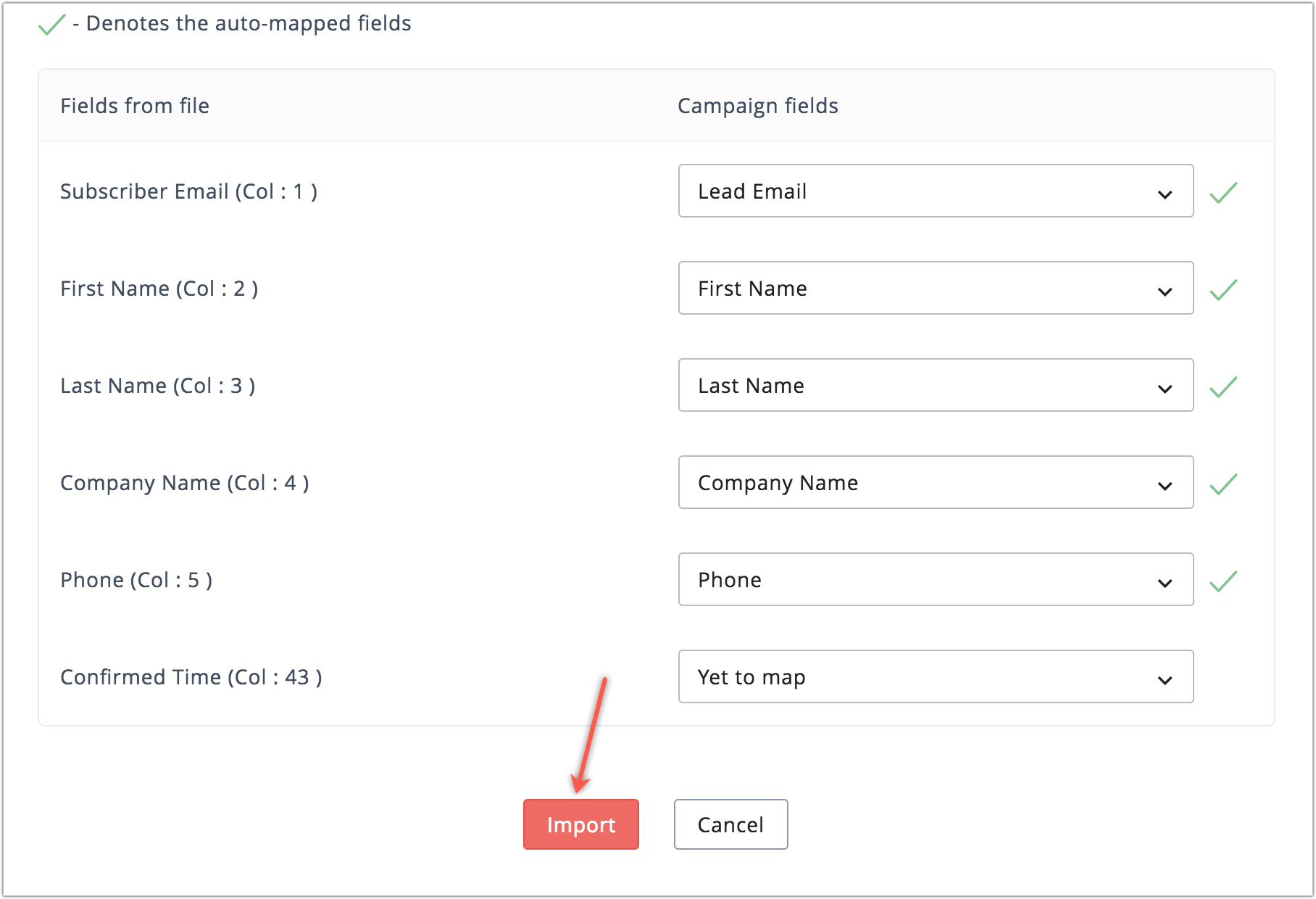This screenshot has width=1316, height=899.
Task: Click the Subscriber Email (Col : 1) label
Action: 188,191
